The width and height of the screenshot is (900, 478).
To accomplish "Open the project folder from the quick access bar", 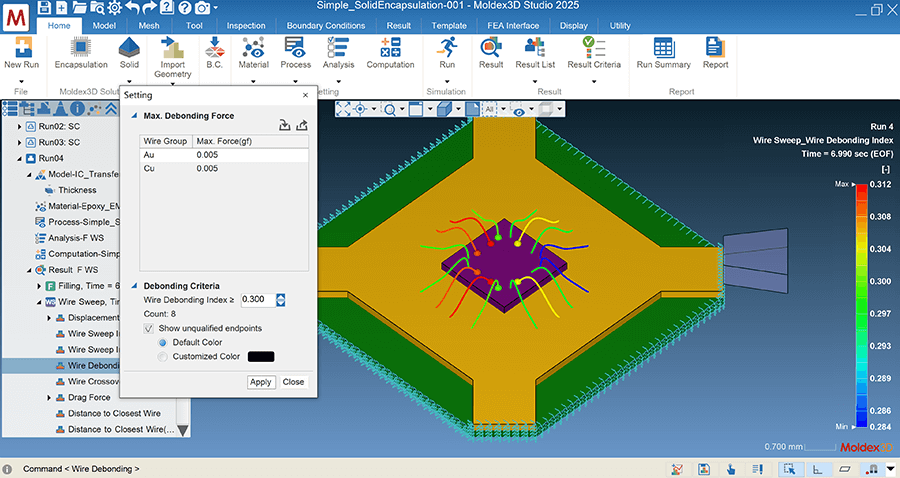I will click(x=79, y=7).
